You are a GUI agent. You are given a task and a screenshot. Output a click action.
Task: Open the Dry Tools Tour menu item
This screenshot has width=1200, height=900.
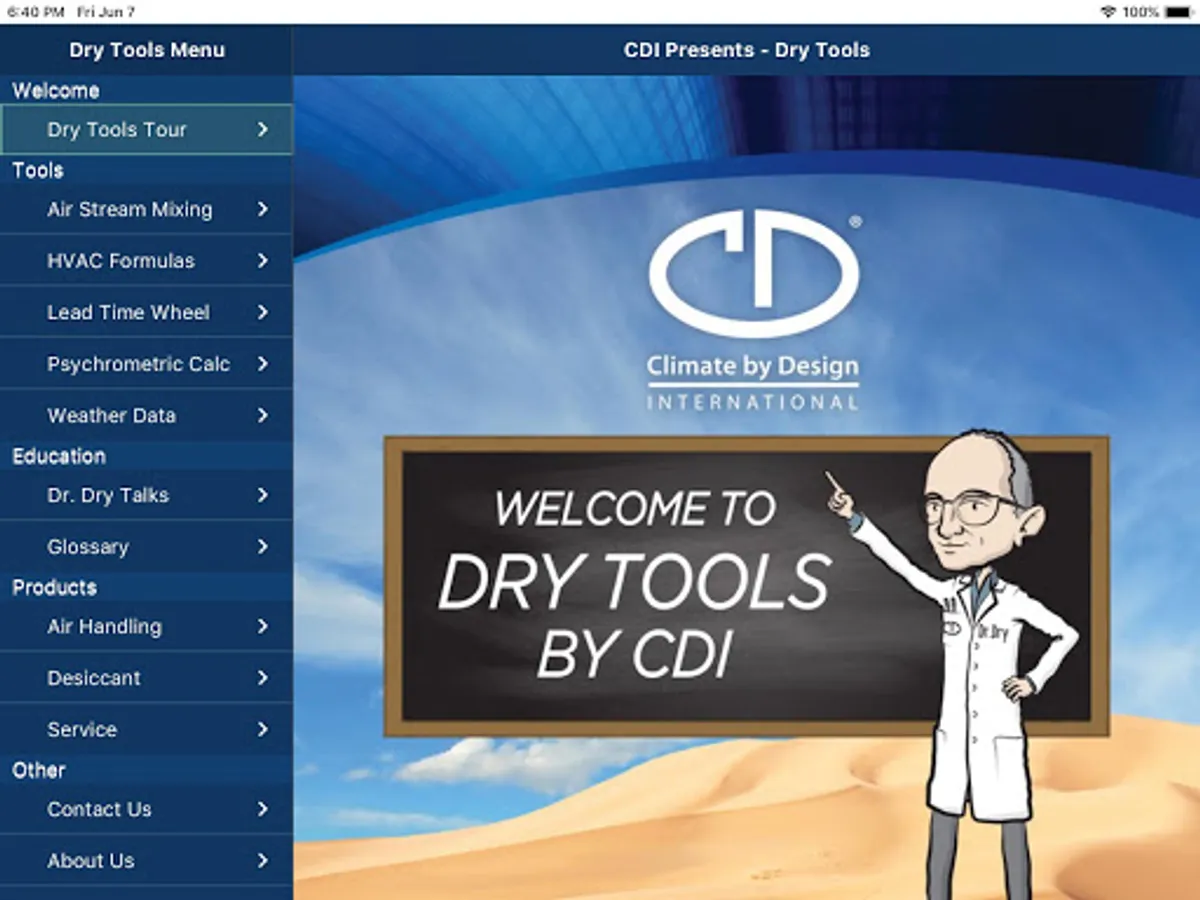coord(146,130)
